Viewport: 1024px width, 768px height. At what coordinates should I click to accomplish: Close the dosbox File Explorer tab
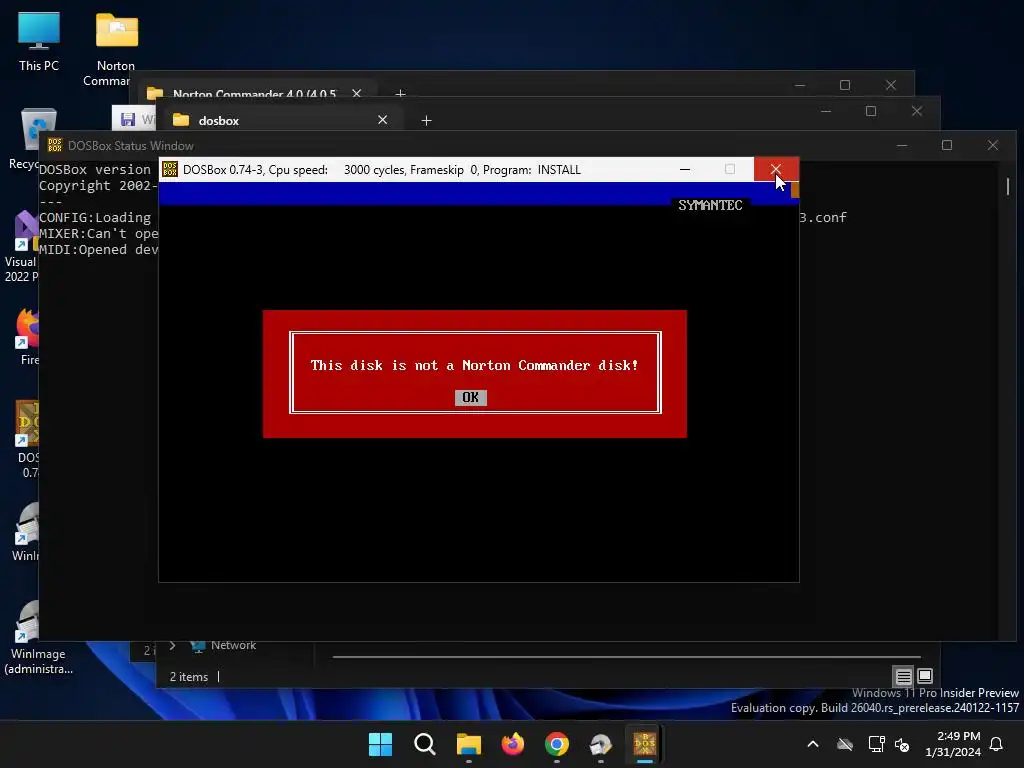(x=383, y=120)
